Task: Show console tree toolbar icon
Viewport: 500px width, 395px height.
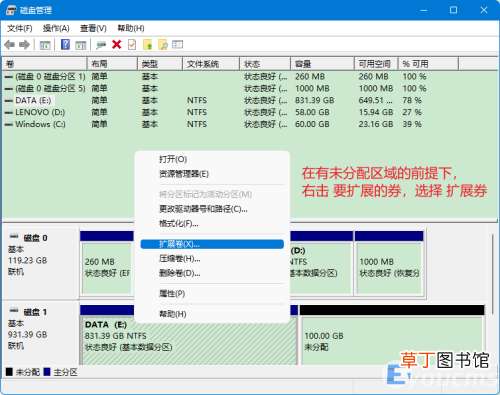Action: 45,45
